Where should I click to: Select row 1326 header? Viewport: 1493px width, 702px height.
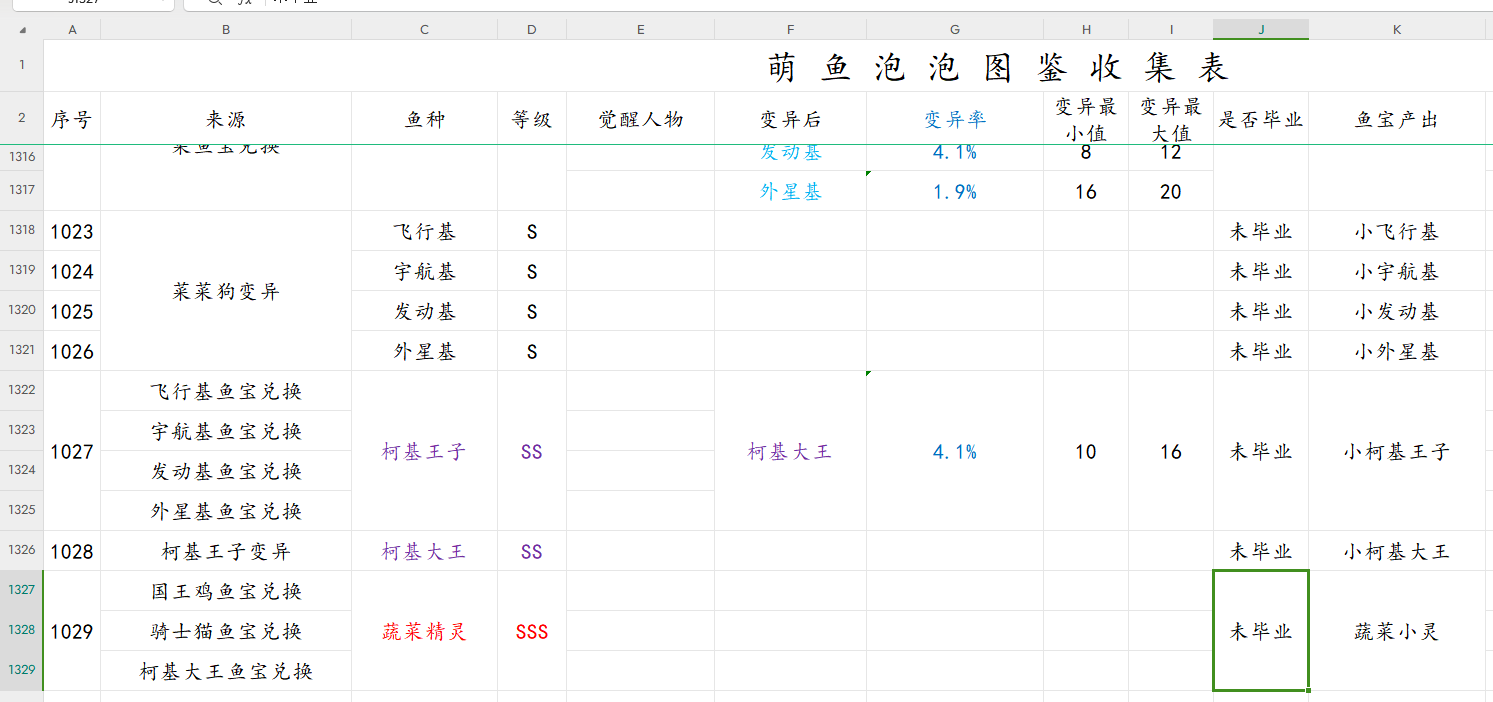pyautogui.click(x=22, y=550)
